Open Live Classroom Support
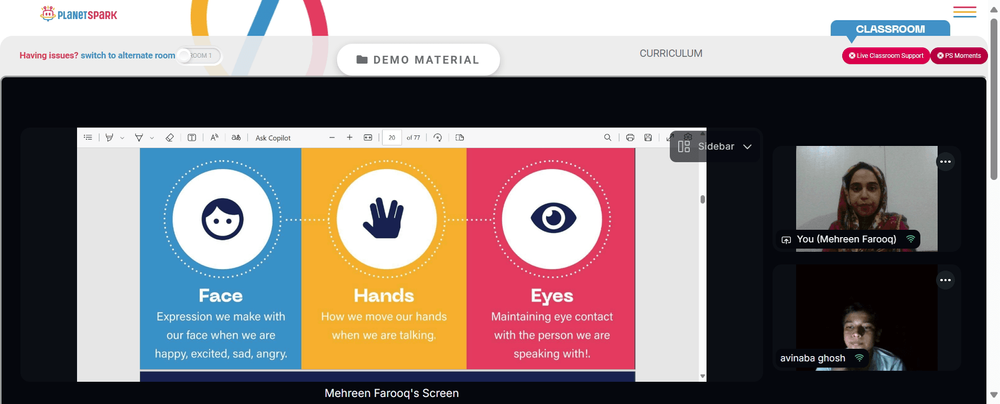 [886, 56]
